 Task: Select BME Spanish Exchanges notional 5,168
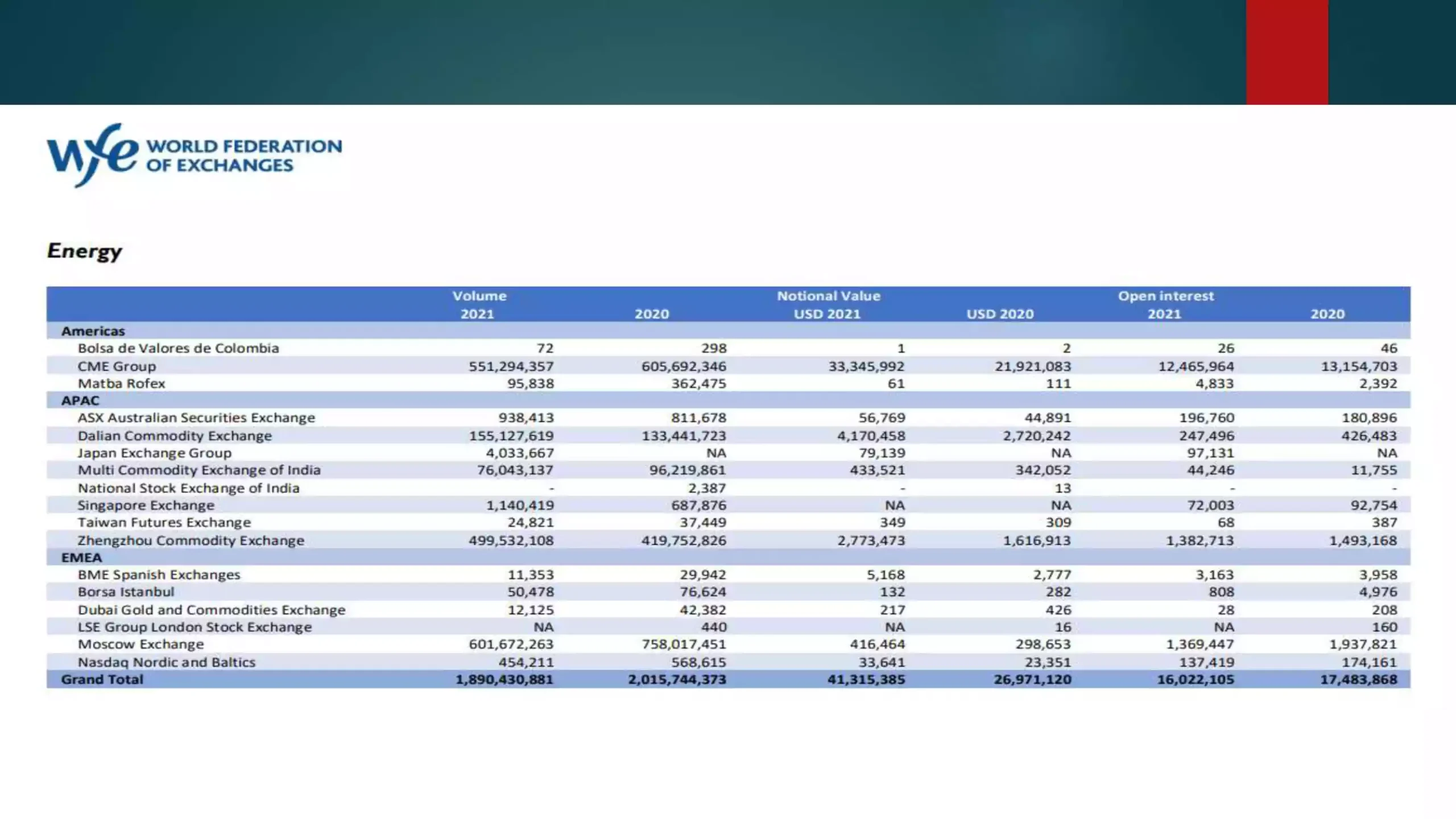tap(886, 574)
